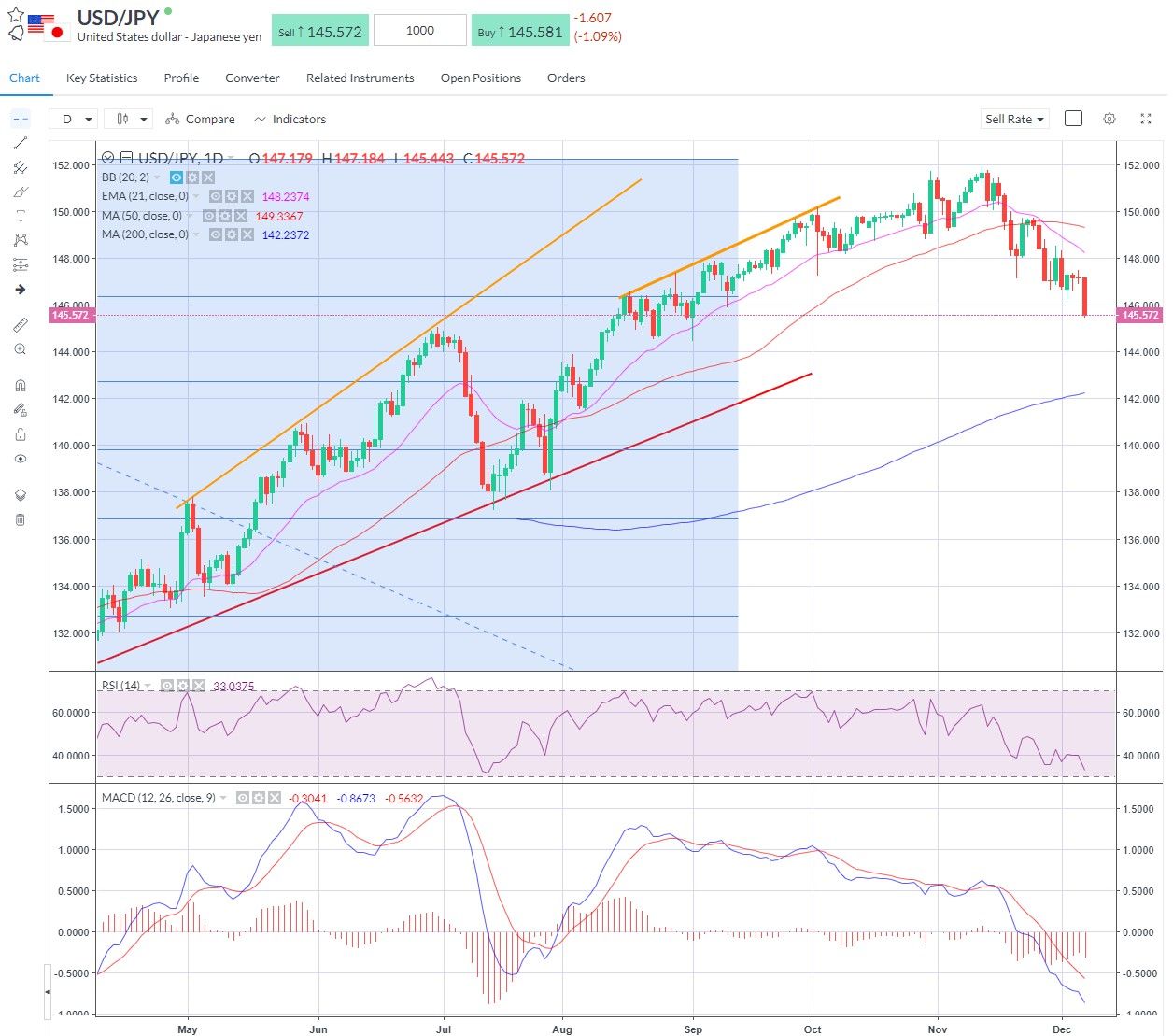Open the Orders tab

(x=566, y=78)
